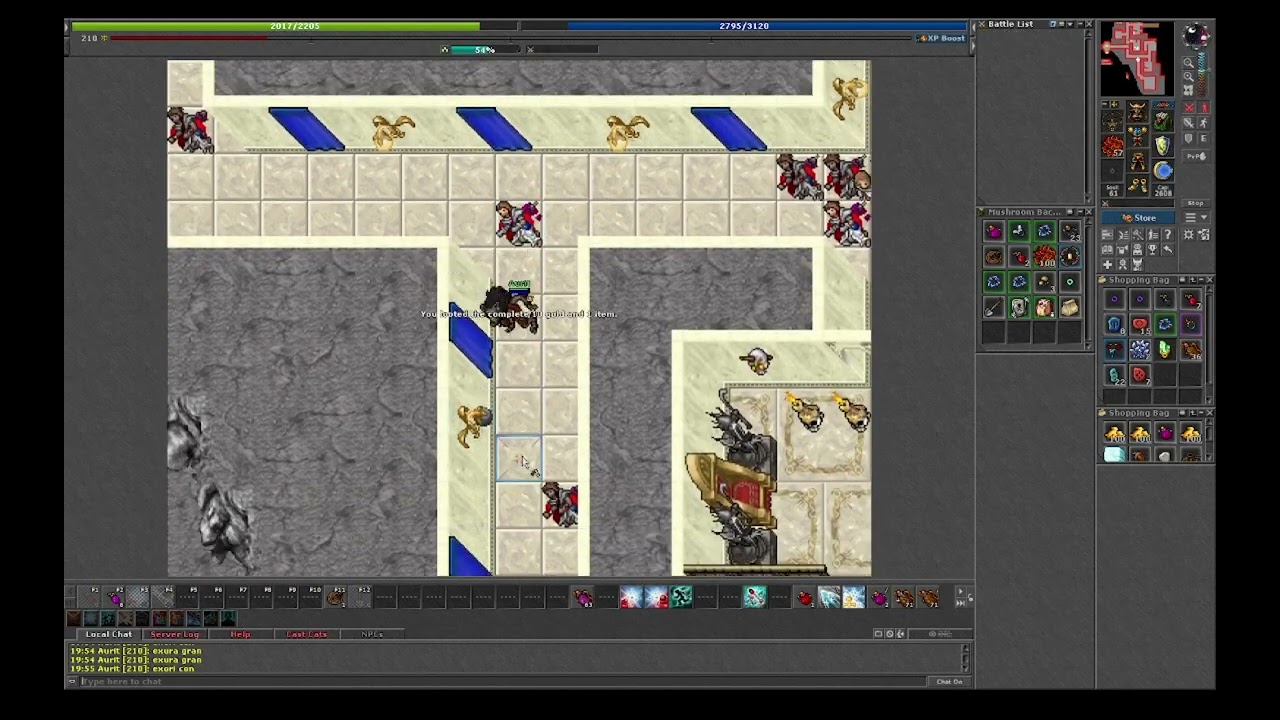Image resolution: width=1280 pixels, height=720 pixels.
Task: Select the mushrooms stack of 3
Action: [1045, 281]
